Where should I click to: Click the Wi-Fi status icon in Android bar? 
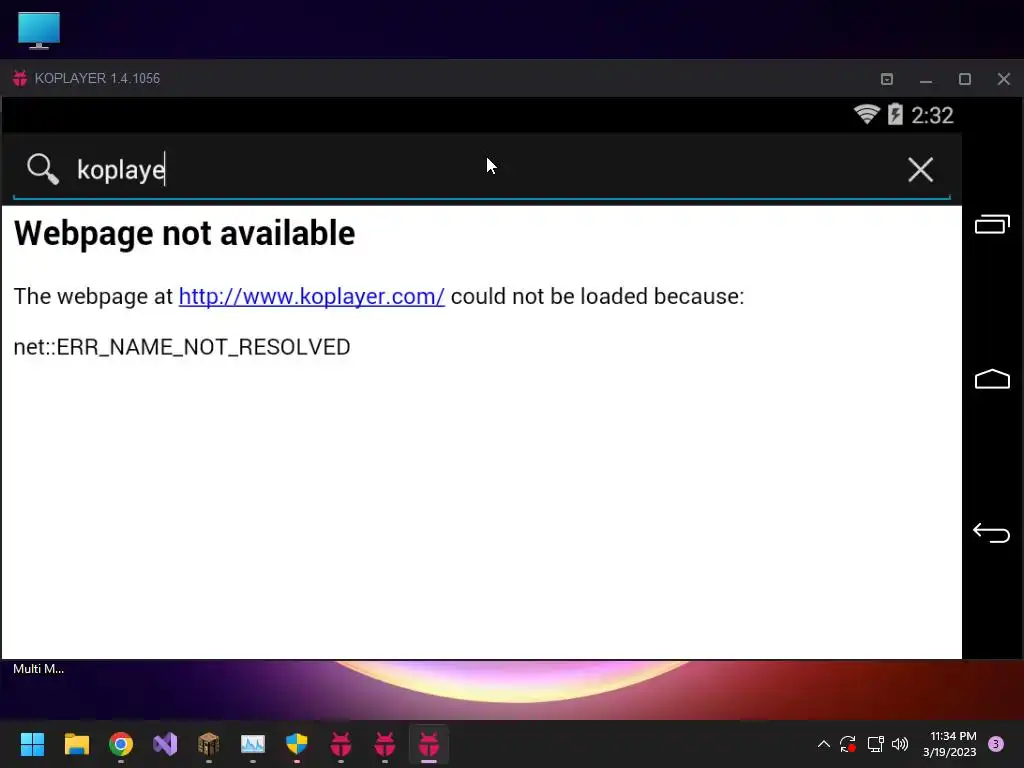(867, 114)
